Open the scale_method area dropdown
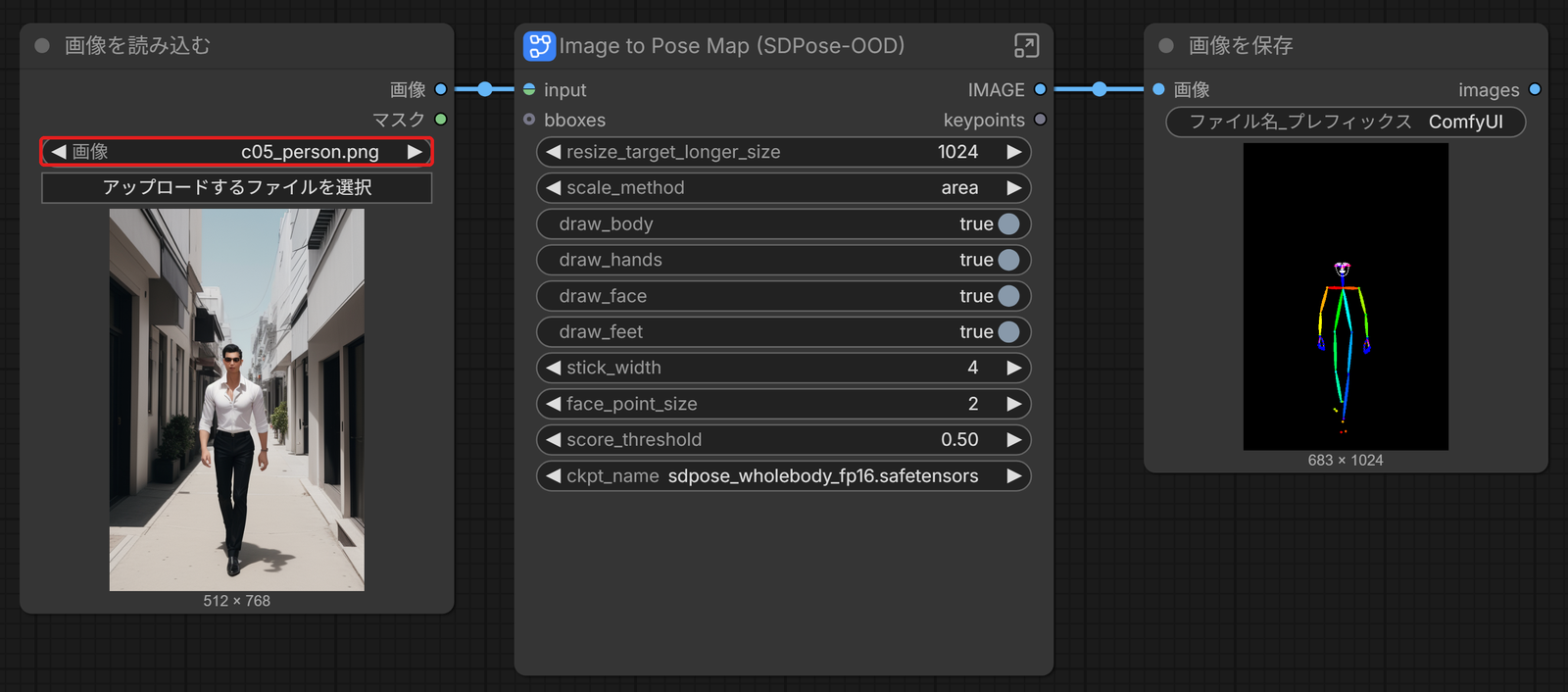 point(784,187)
